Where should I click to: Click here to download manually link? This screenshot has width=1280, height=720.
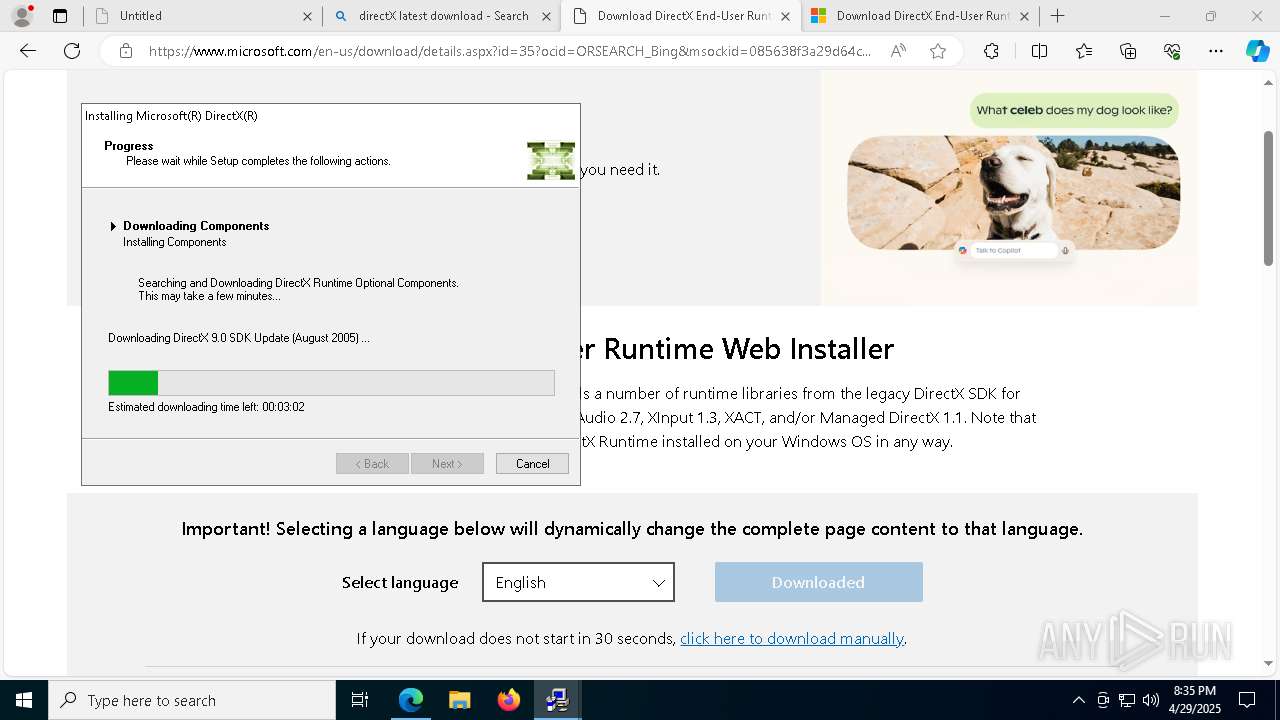pyautogui.click(x=792, y=638)
